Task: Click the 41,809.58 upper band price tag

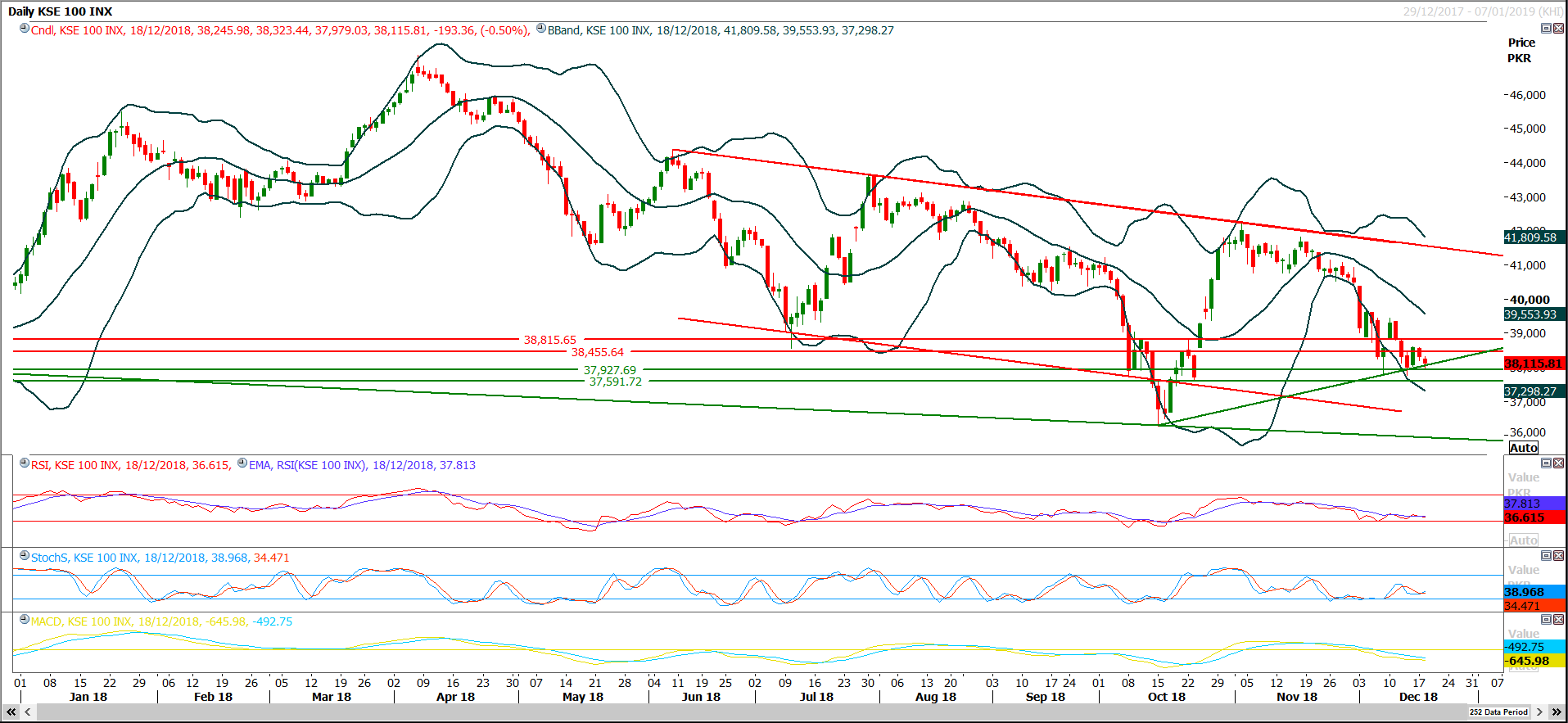Action: click(x=1534, y=237)
